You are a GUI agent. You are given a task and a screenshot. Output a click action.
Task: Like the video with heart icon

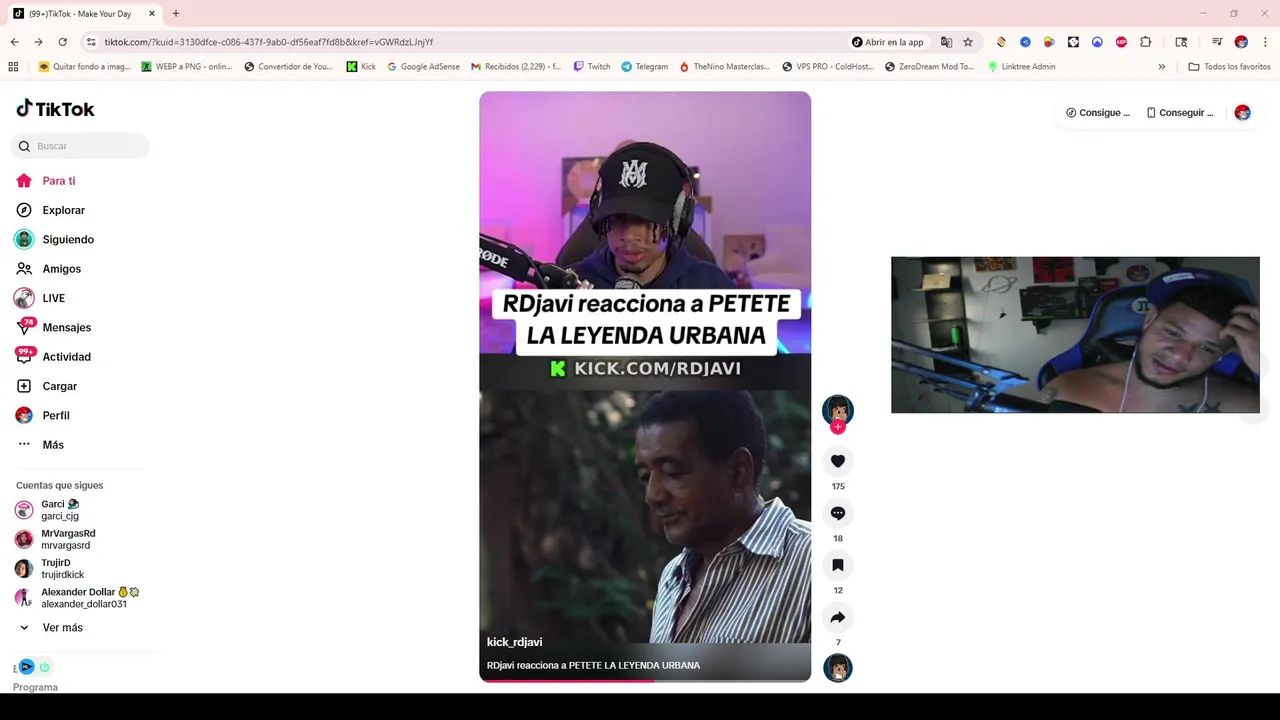click(x=838, y=461)
